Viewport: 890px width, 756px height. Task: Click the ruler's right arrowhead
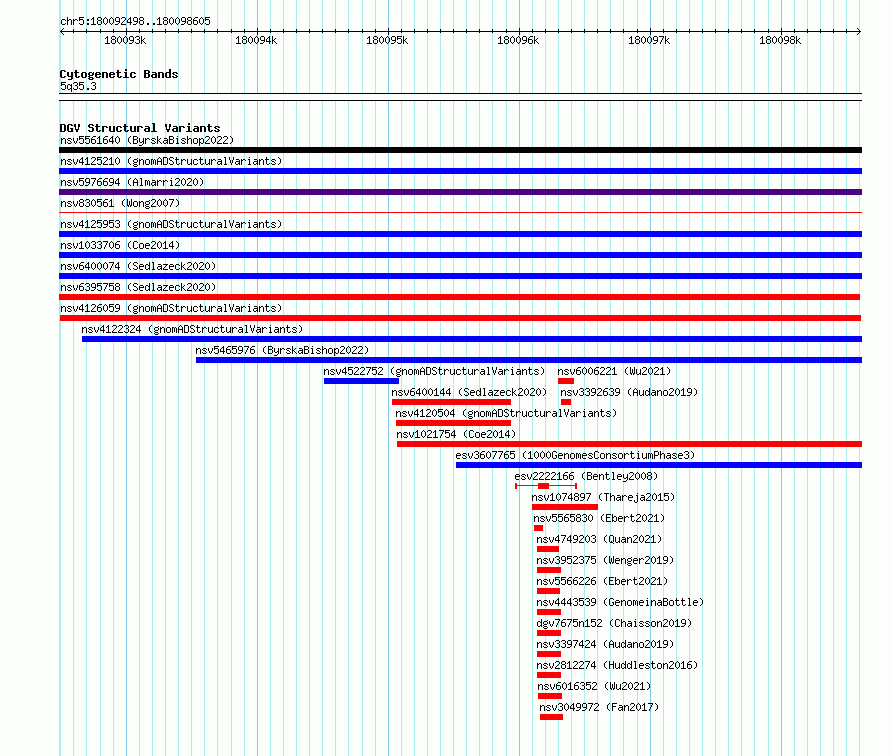[x=859, y=32]
